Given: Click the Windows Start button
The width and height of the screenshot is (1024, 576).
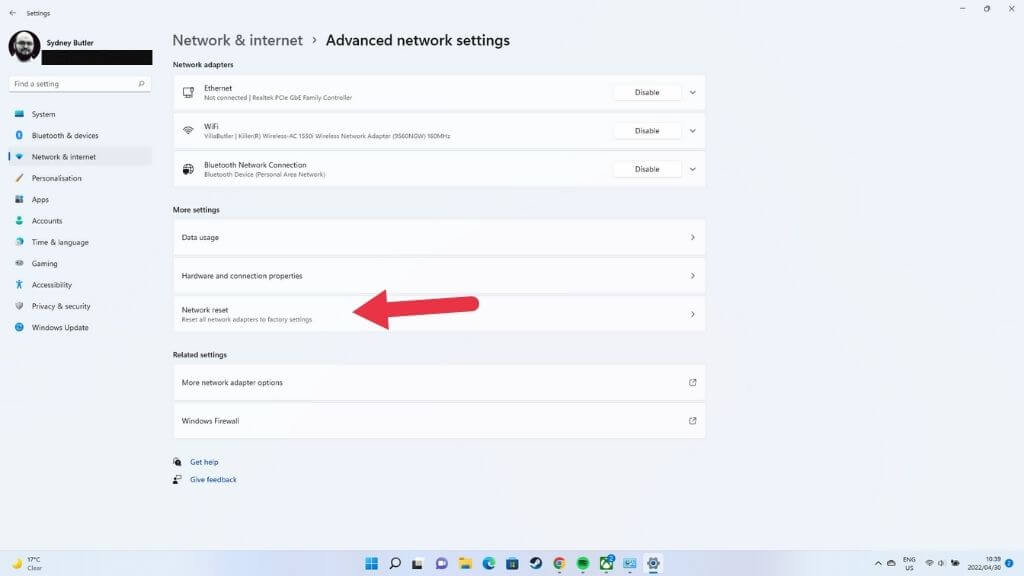Looking at the screenshot, I should [372, 563].
